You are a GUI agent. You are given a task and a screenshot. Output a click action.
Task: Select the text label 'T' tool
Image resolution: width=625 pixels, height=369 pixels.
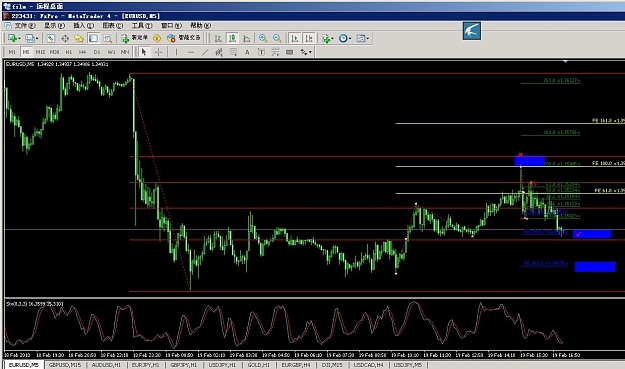point(261,52)
